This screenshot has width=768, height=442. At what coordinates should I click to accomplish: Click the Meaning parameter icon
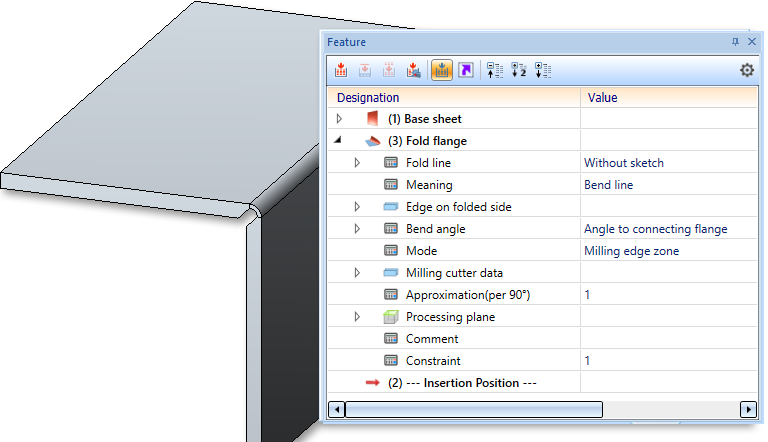click(x=390, y=184)
